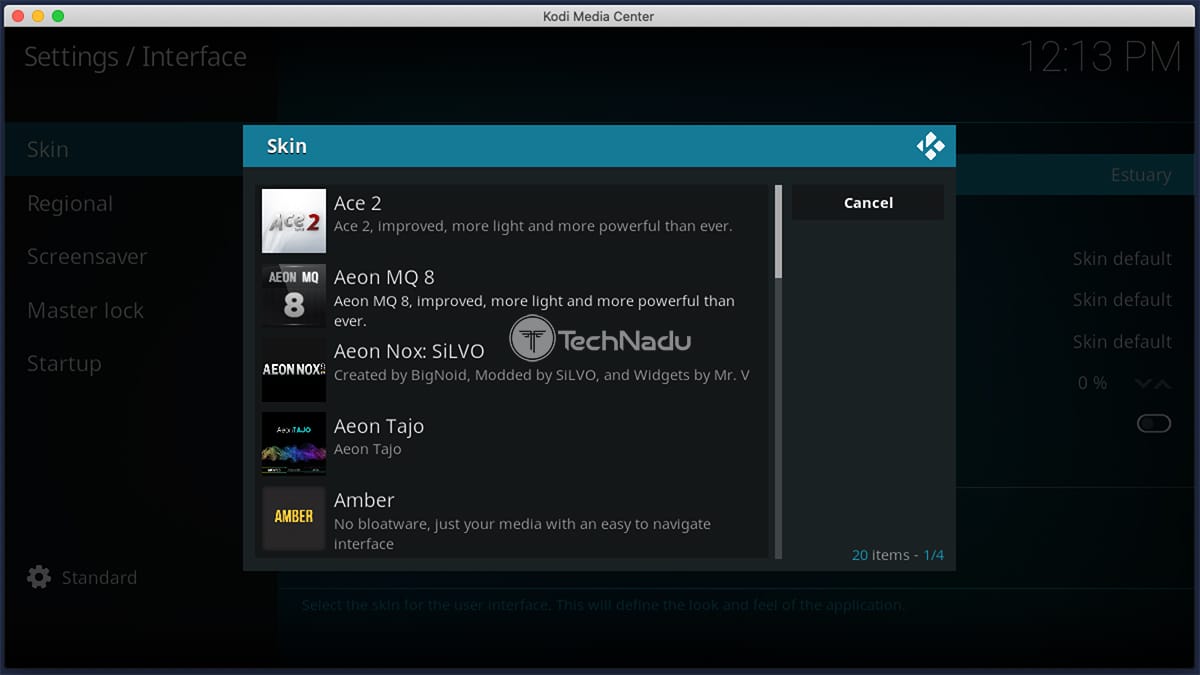This screenshot has width=1200, height=675.
Task: Click the 'Settings / Interface' heading
Action: tap(135, 57)
